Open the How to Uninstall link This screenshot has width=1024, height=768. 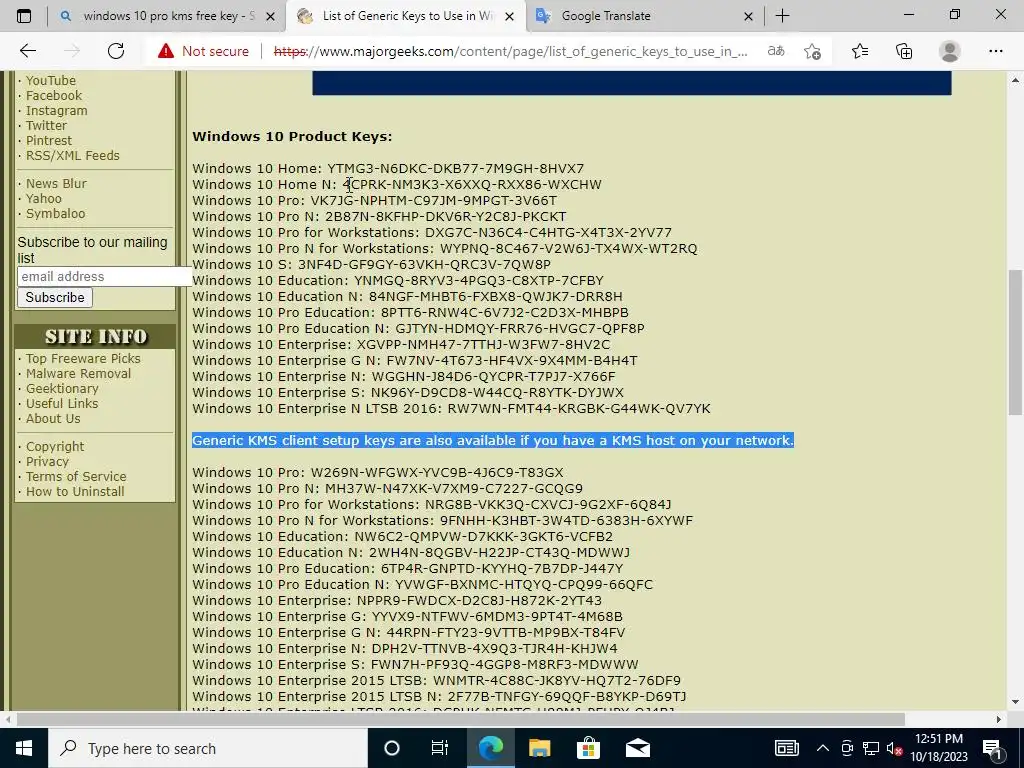tap(75, 492)
